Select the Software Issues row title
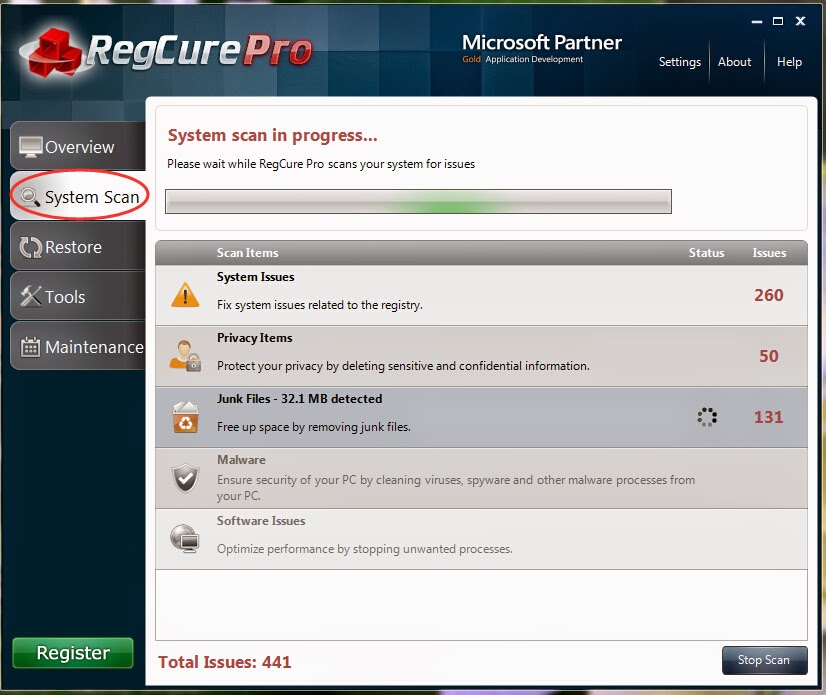The image size is (826, 695). click(261, 521)
